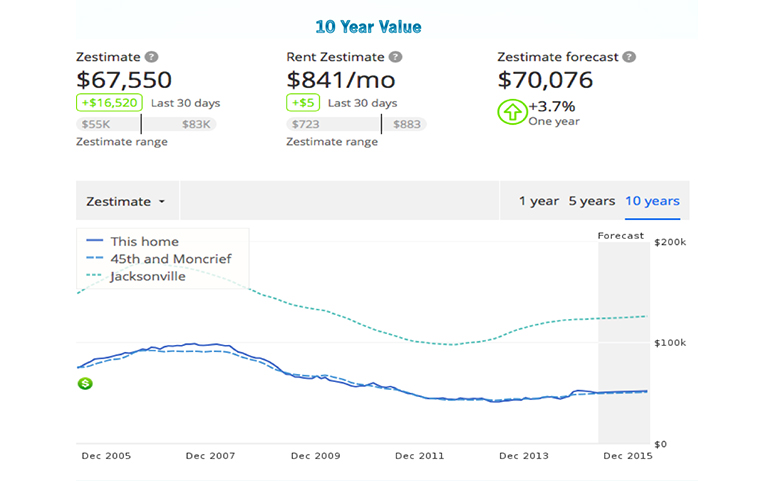Screen dimensions: 770x481
Task: Click the shaded Forecast chart region
Action: (x=622, y=340)
